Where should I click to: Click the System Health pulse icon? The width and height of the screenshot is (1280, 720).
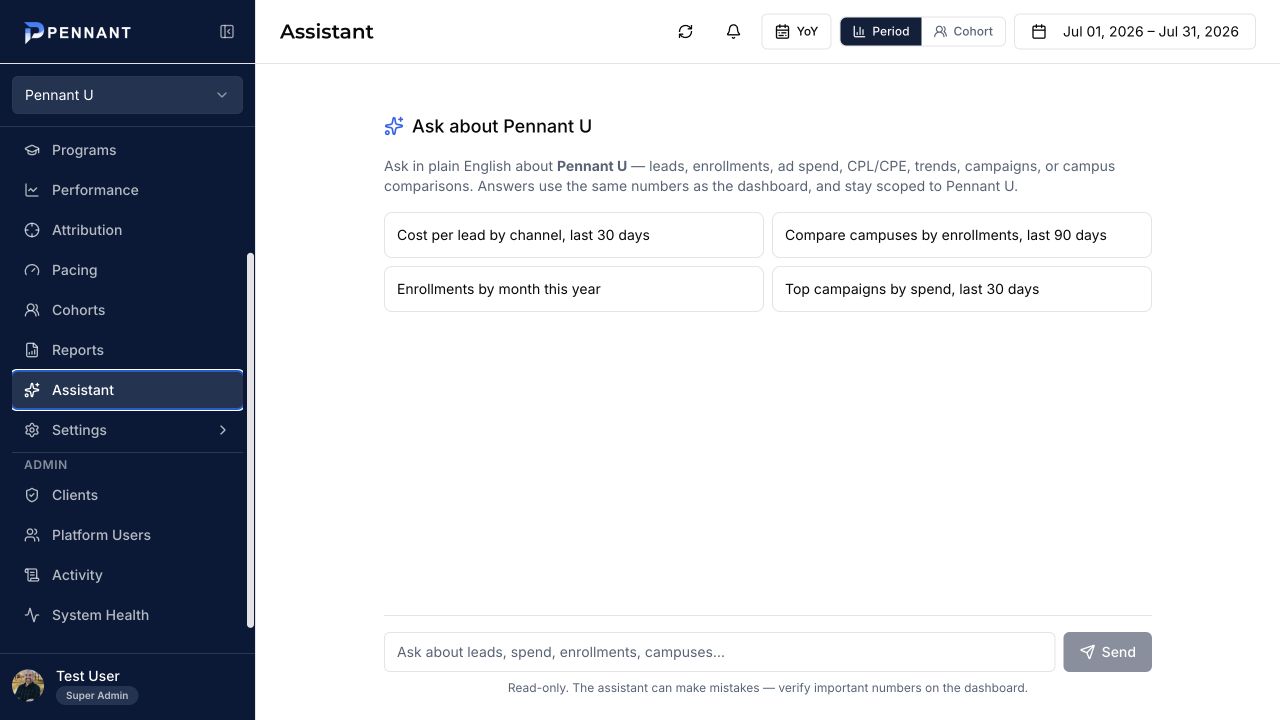(x=32, y=615)
